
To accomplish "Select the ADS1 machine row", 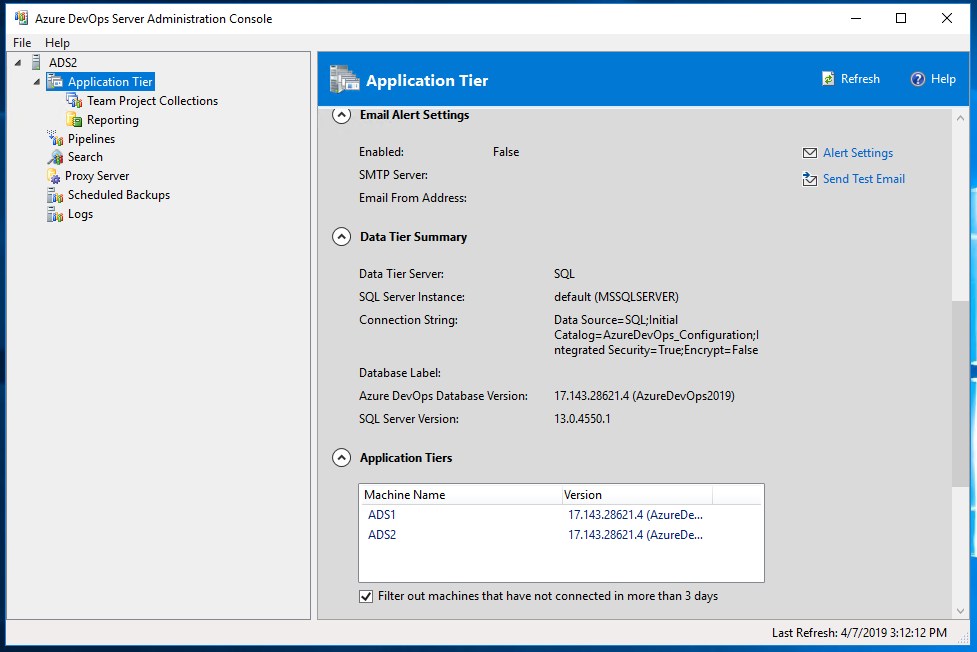I will tap(561, 515).
